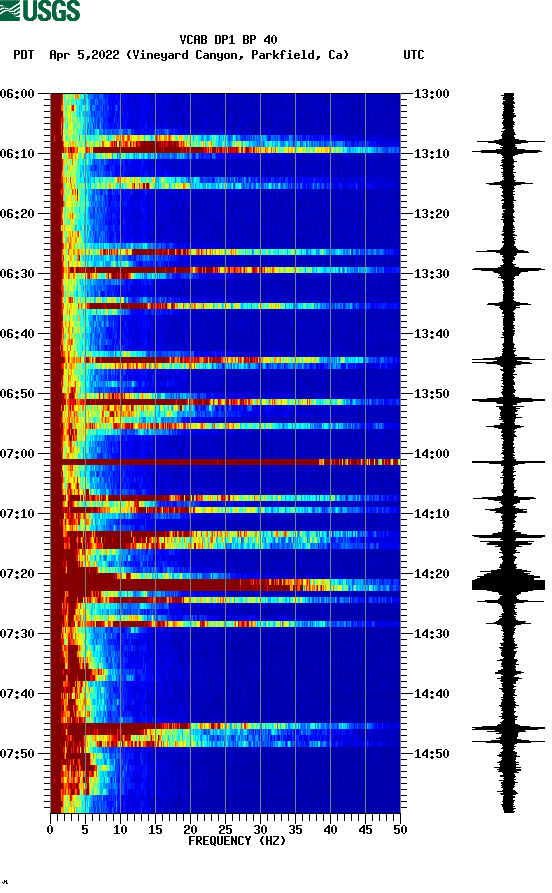Screen dimensions: 552x893
Task: Click frequency axis tick label 30
Action: click(x=260, y=830)
